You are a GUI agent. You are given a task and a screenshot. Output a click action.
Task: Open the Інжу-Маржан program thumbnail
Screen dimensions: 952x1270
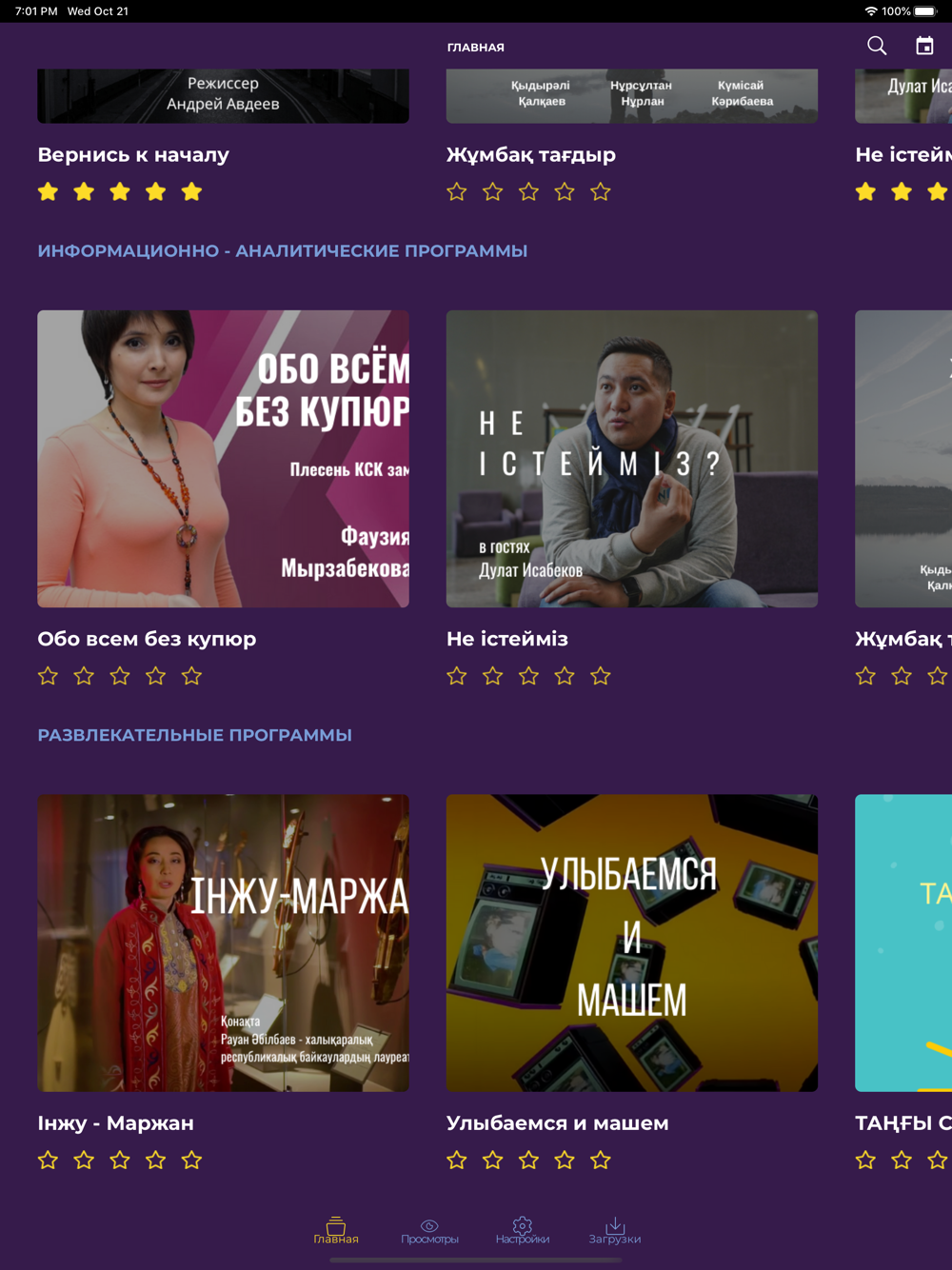click(223, 943)
